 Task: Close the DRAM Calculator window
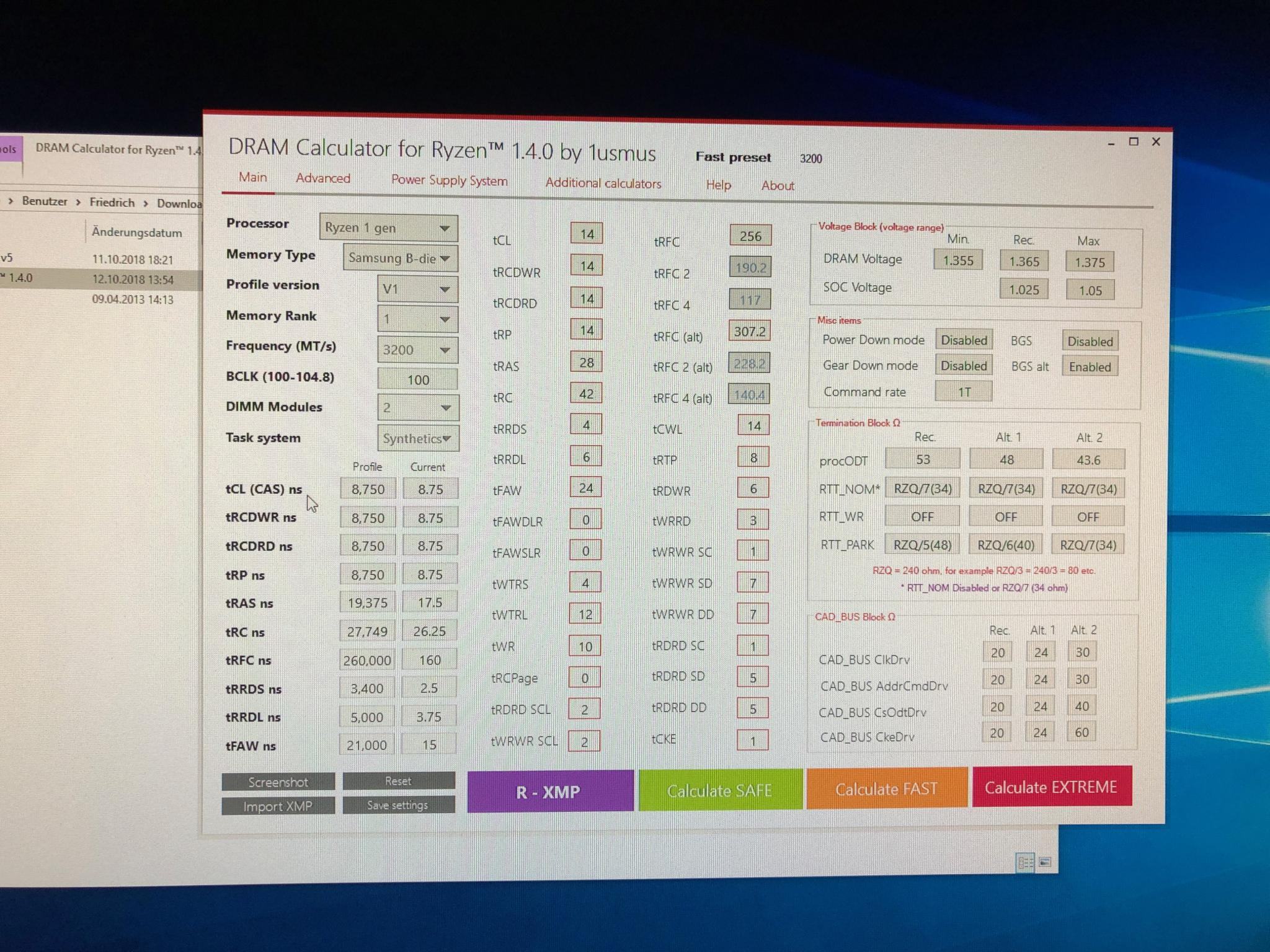click(1156, 142)
